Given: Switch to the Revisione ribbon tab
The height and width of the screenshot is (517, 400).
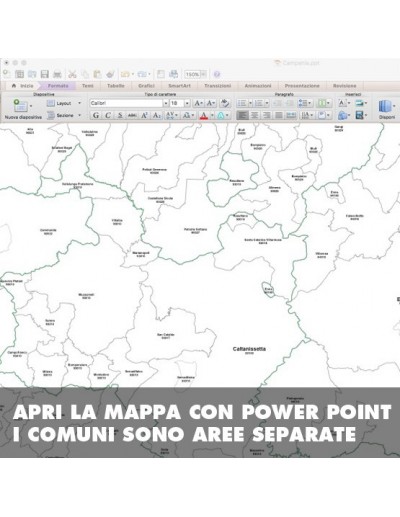Looking at the screenshot, I should click(345, 86).
